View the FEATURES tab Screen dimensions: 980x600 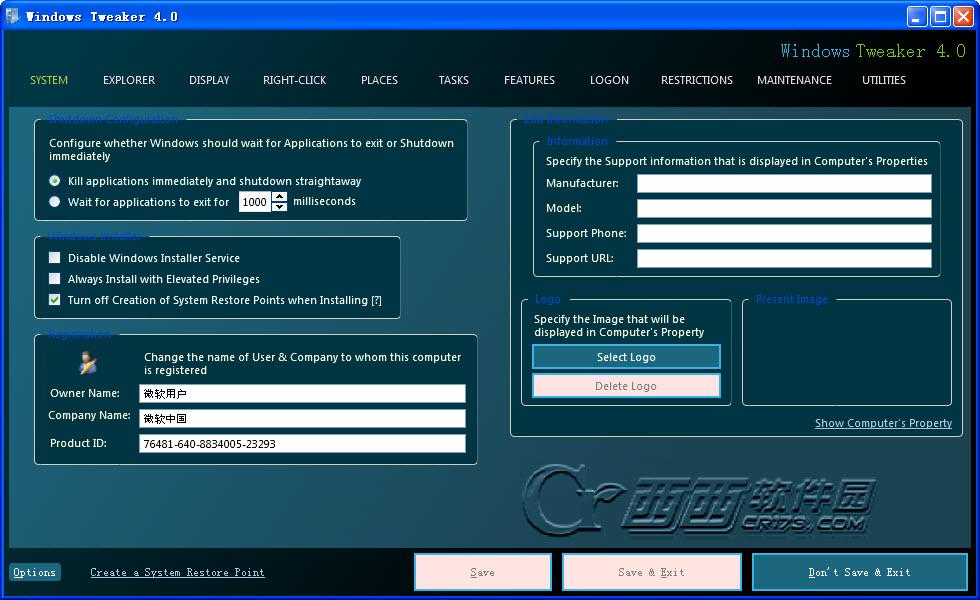[529, 80]
